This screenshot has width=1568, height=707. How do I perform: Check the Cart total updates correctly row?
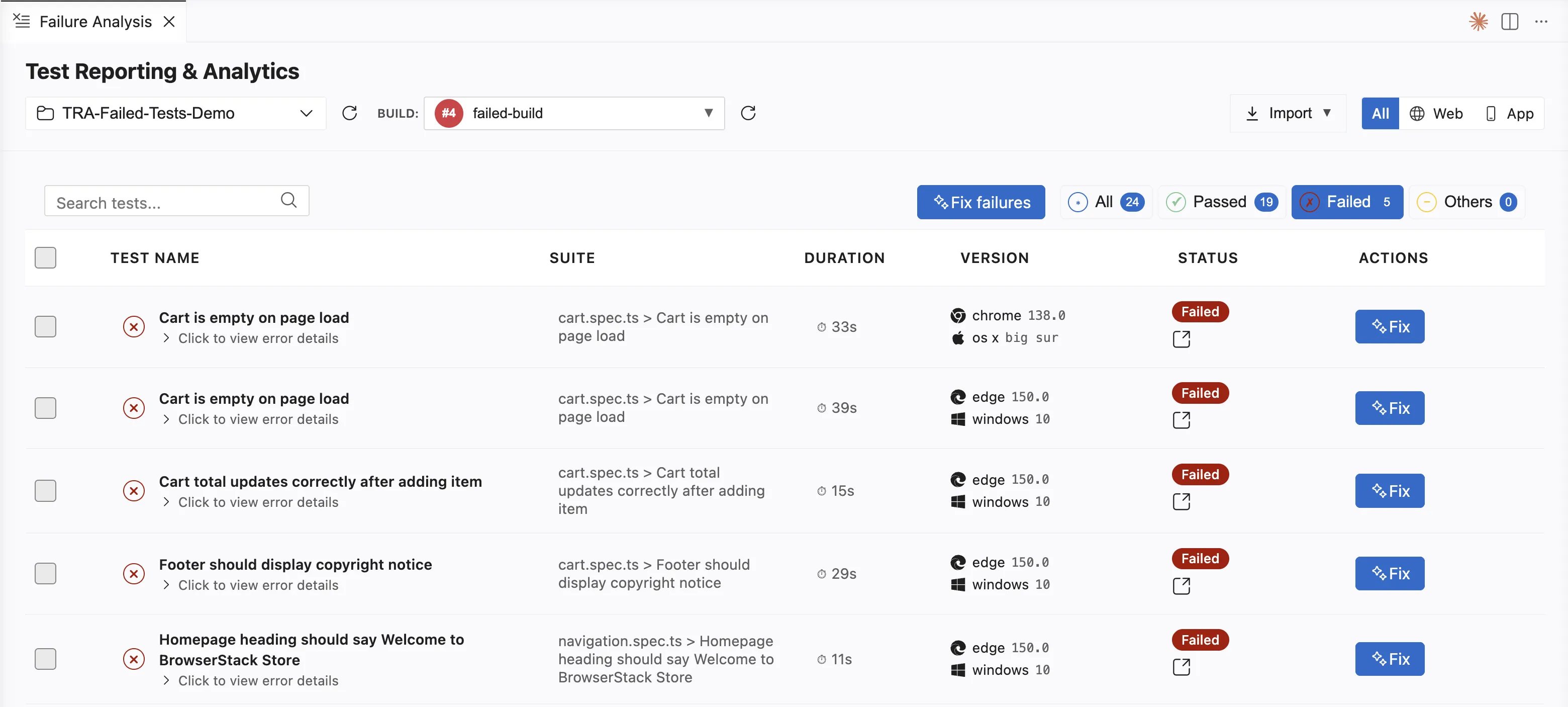[46, 491]
